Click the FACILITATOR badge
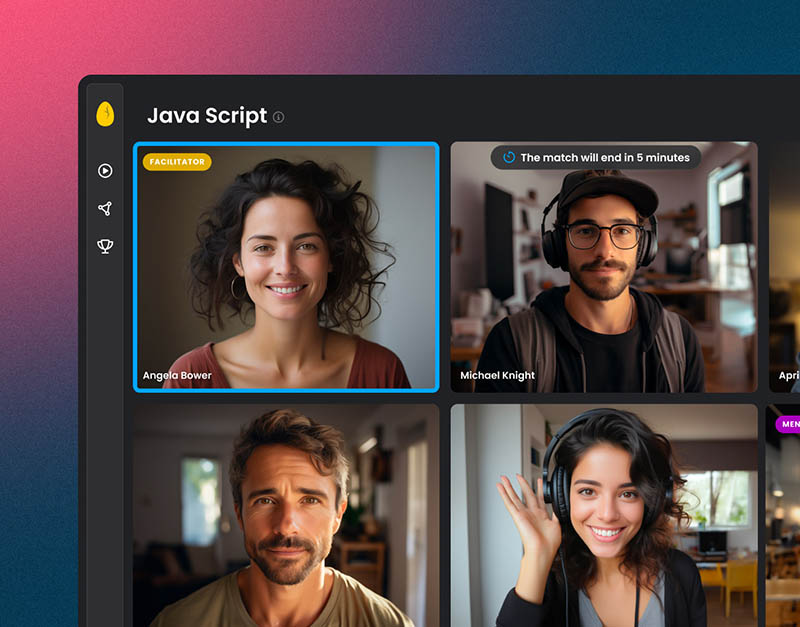 pos(177,162)
